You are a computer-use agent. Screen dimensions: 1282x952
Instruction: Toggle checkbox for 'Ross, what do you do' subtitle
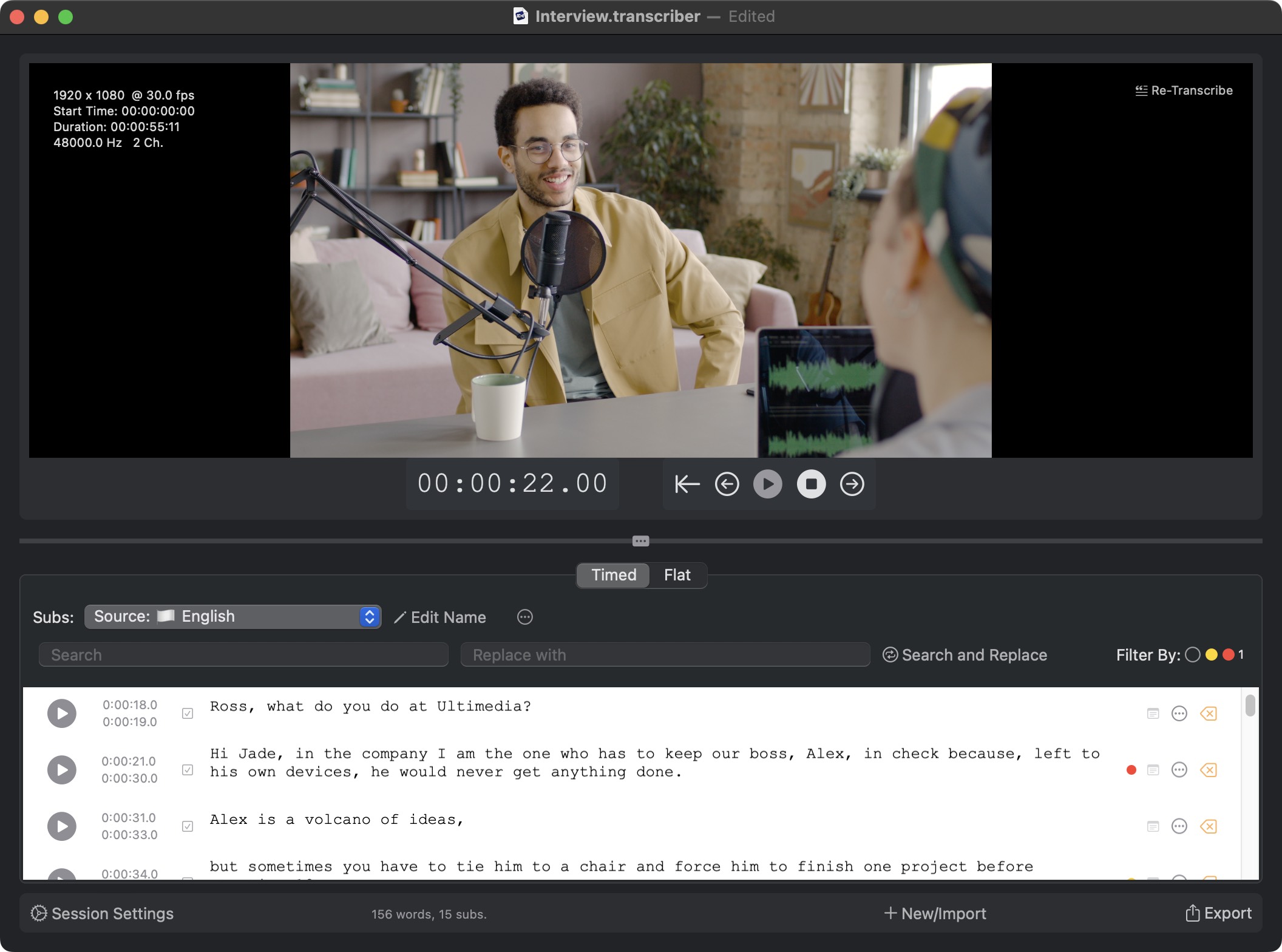click(x=188, y=713)
